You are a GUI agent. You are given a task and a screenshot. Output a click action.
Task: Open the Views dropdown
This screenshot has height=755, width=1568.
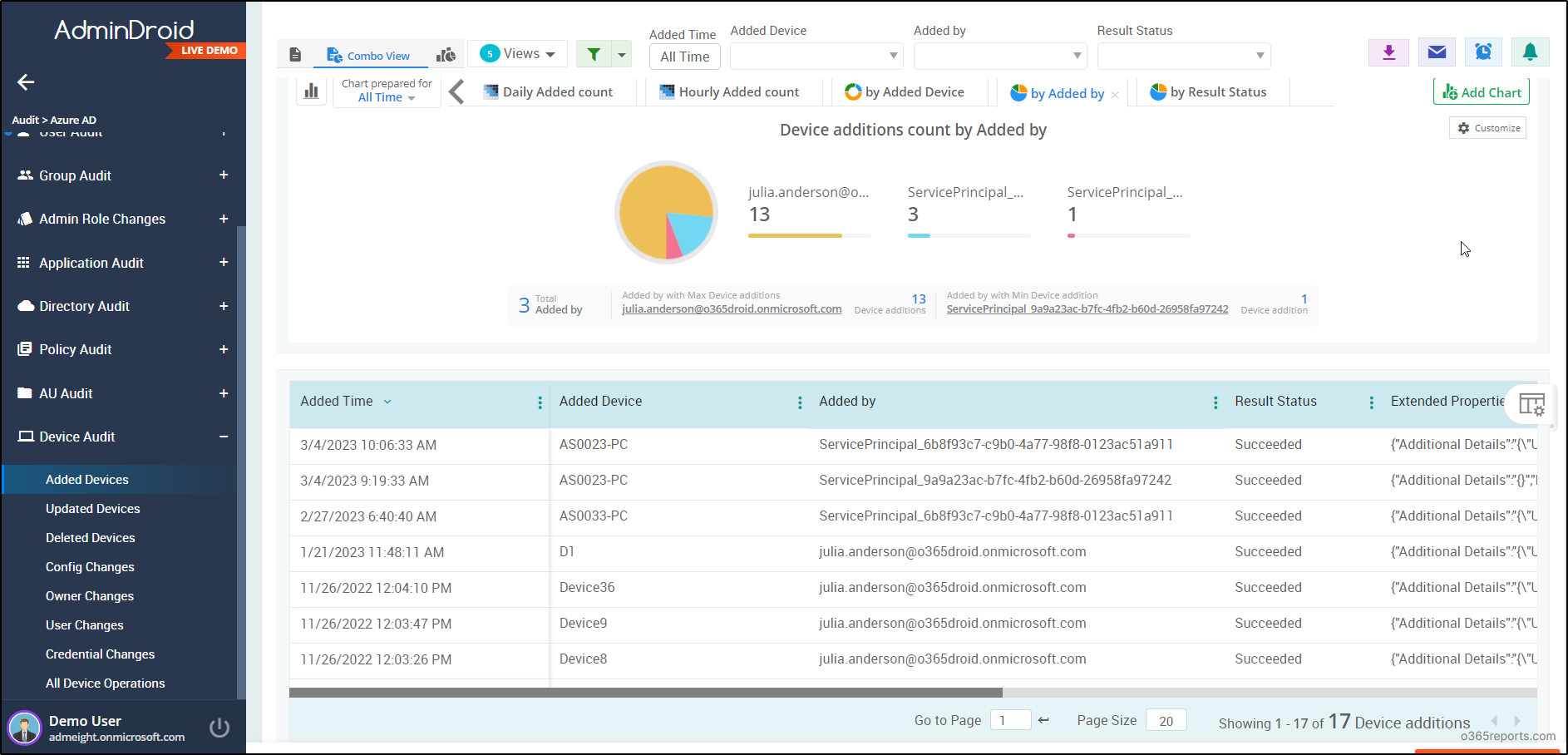(517, 52)
